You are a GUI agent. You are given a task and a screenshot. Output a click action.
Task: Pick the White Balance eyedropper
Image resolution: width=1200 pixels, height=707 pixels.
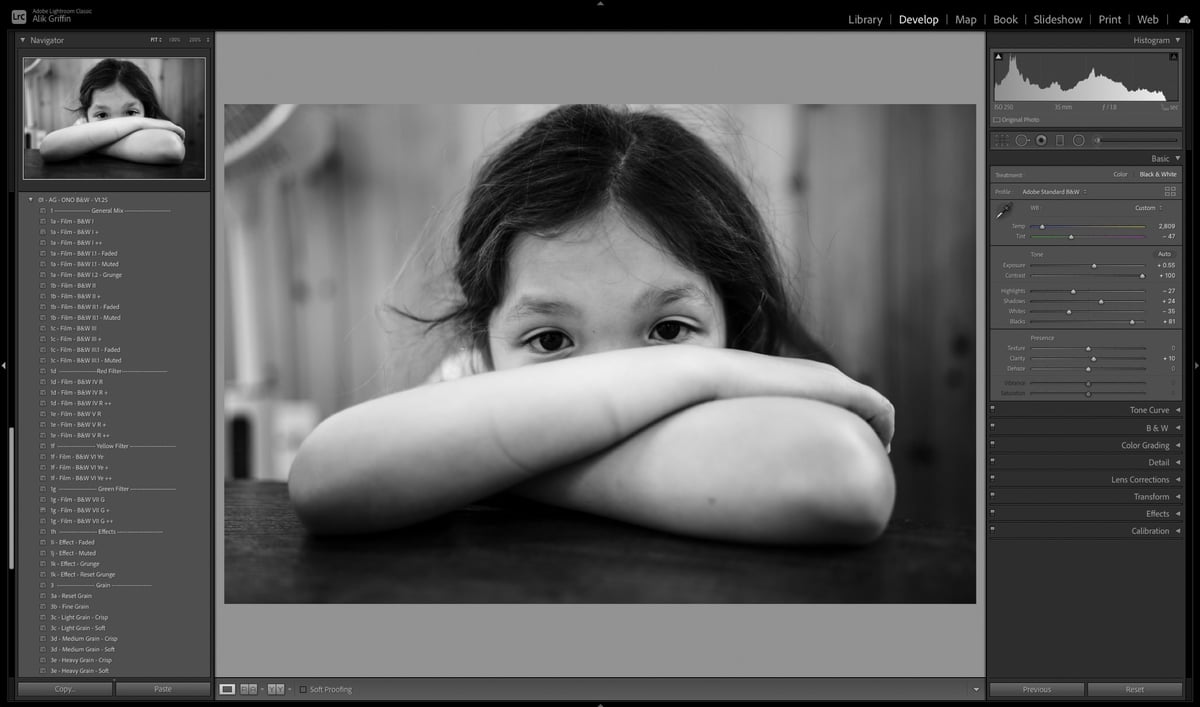tap(1002, 212)
